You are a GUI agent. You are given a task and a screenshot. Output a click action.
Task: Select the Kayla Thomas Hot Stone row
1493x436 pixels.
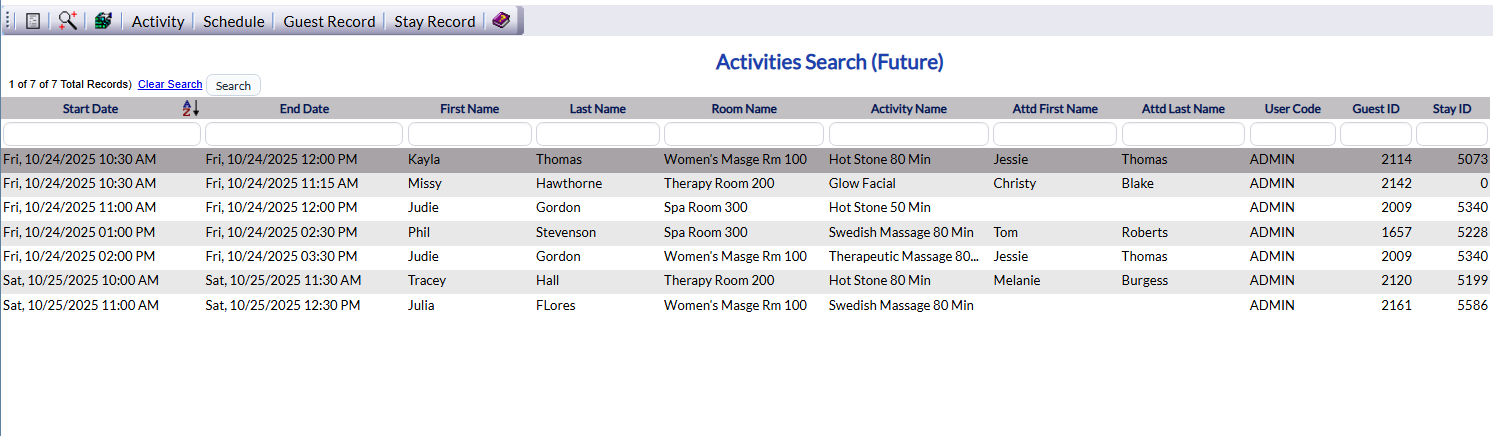click(746, 160)
